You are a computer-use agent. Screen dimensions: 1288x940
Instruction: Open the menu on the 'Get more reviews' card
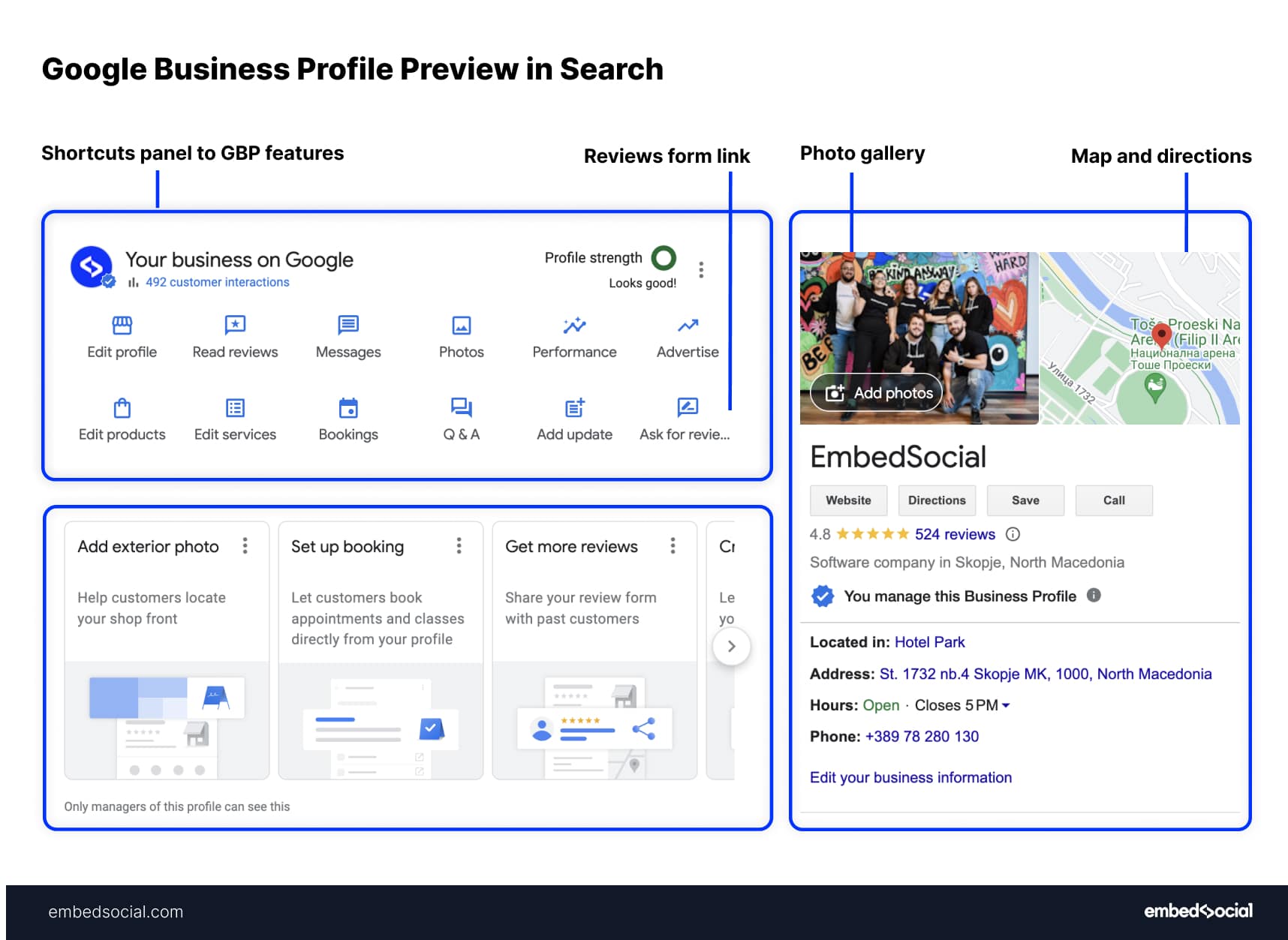pyautogui.click(x=673, y=546)
